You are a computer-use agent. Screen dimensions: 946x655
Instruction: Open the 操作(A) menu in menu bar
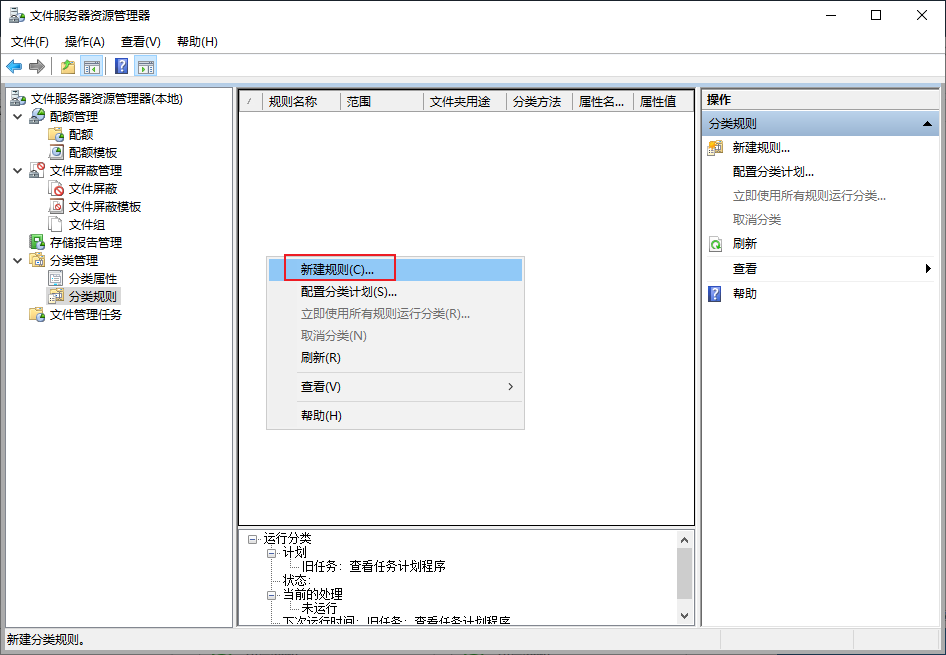tap(84, 42)
